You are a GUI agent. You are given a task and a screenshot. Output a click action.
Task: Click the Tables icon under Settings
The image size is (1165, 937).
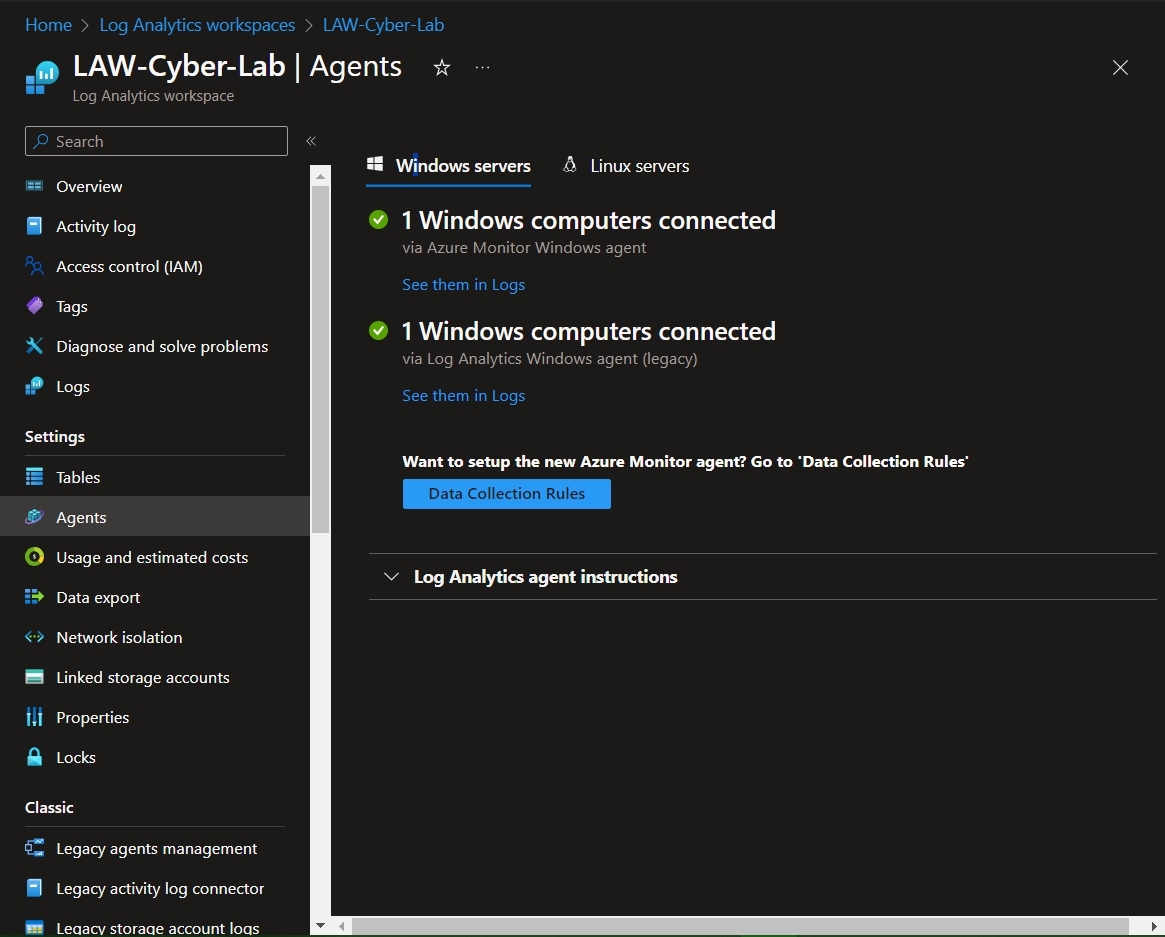(x=34, y=477)
